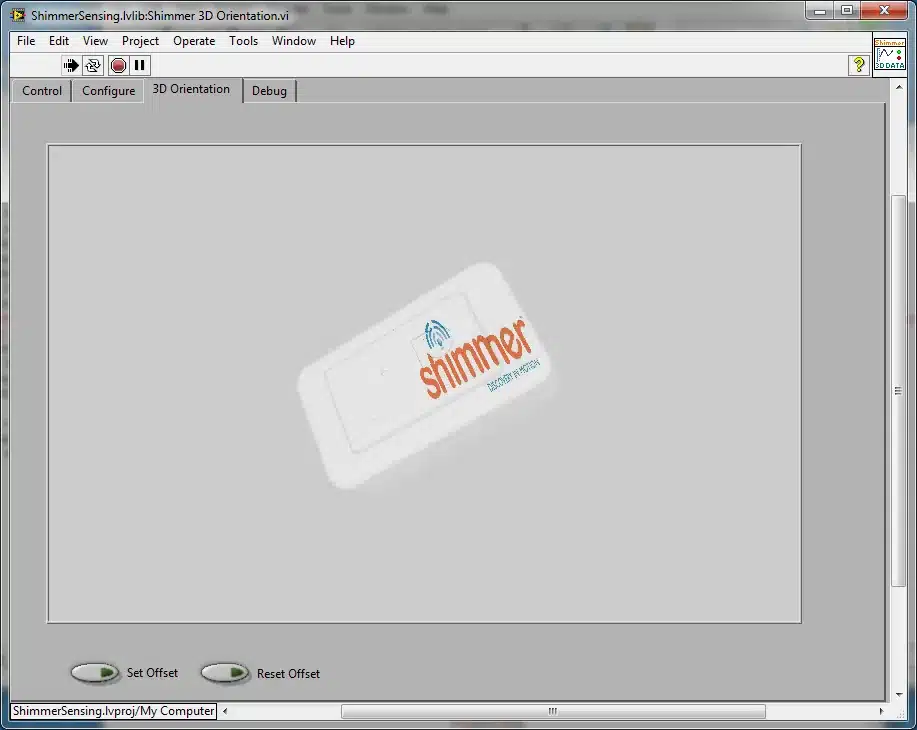Click the Shimmer 3D DATA VI icon

tap(890, 54)
